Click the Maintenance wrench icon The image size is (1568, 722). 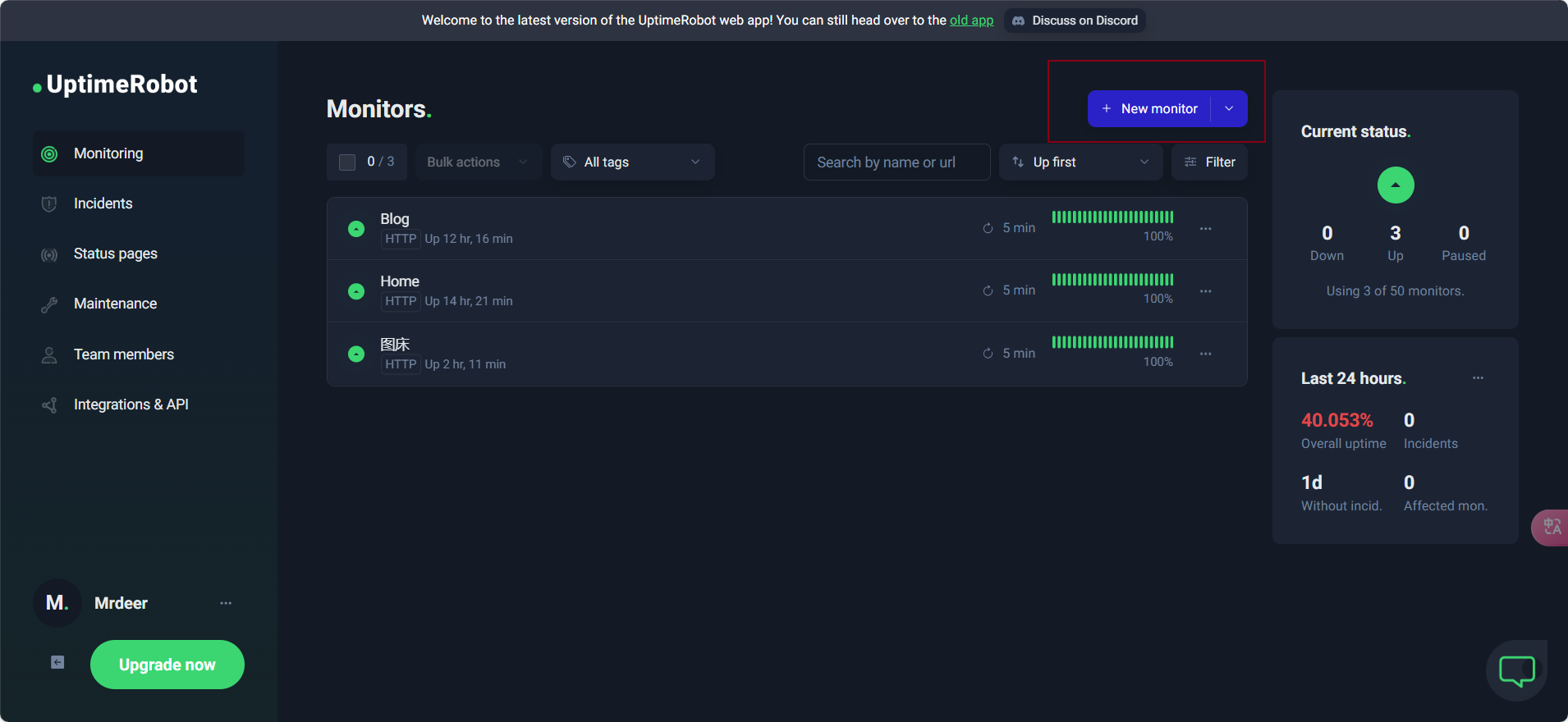coord(49,304)
